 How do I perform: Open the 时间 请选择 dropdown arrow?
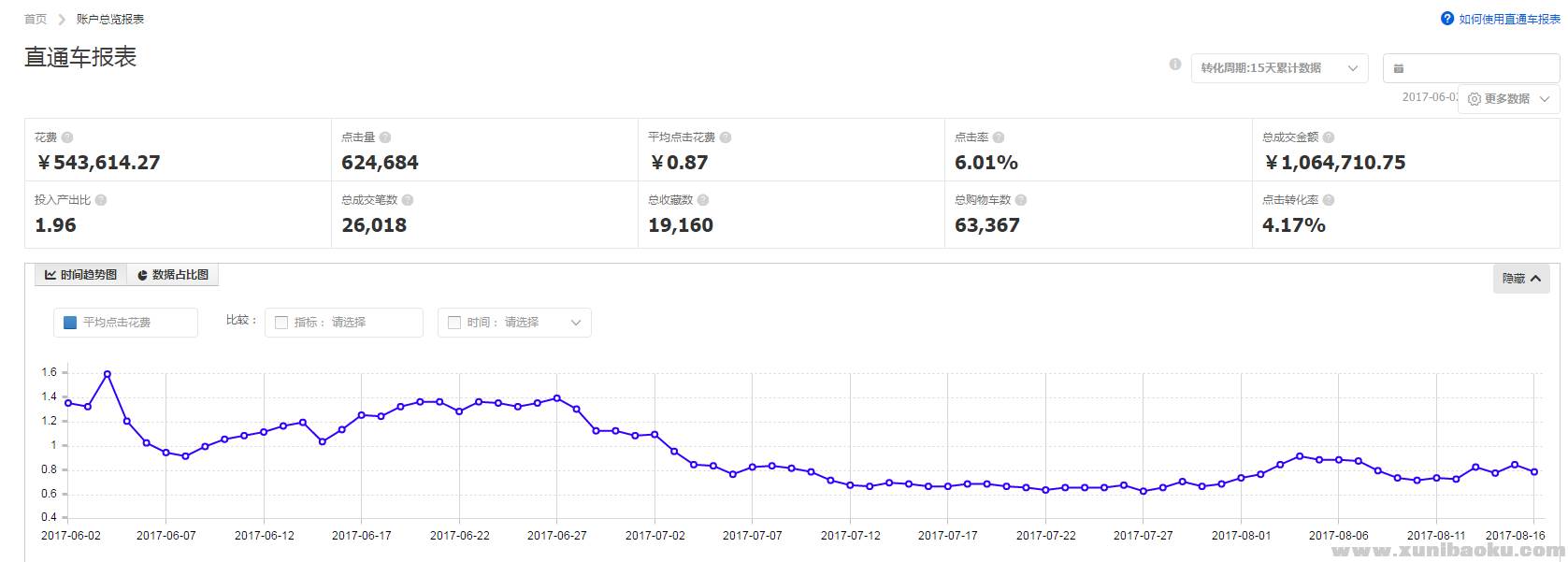[x=576, y=323]
